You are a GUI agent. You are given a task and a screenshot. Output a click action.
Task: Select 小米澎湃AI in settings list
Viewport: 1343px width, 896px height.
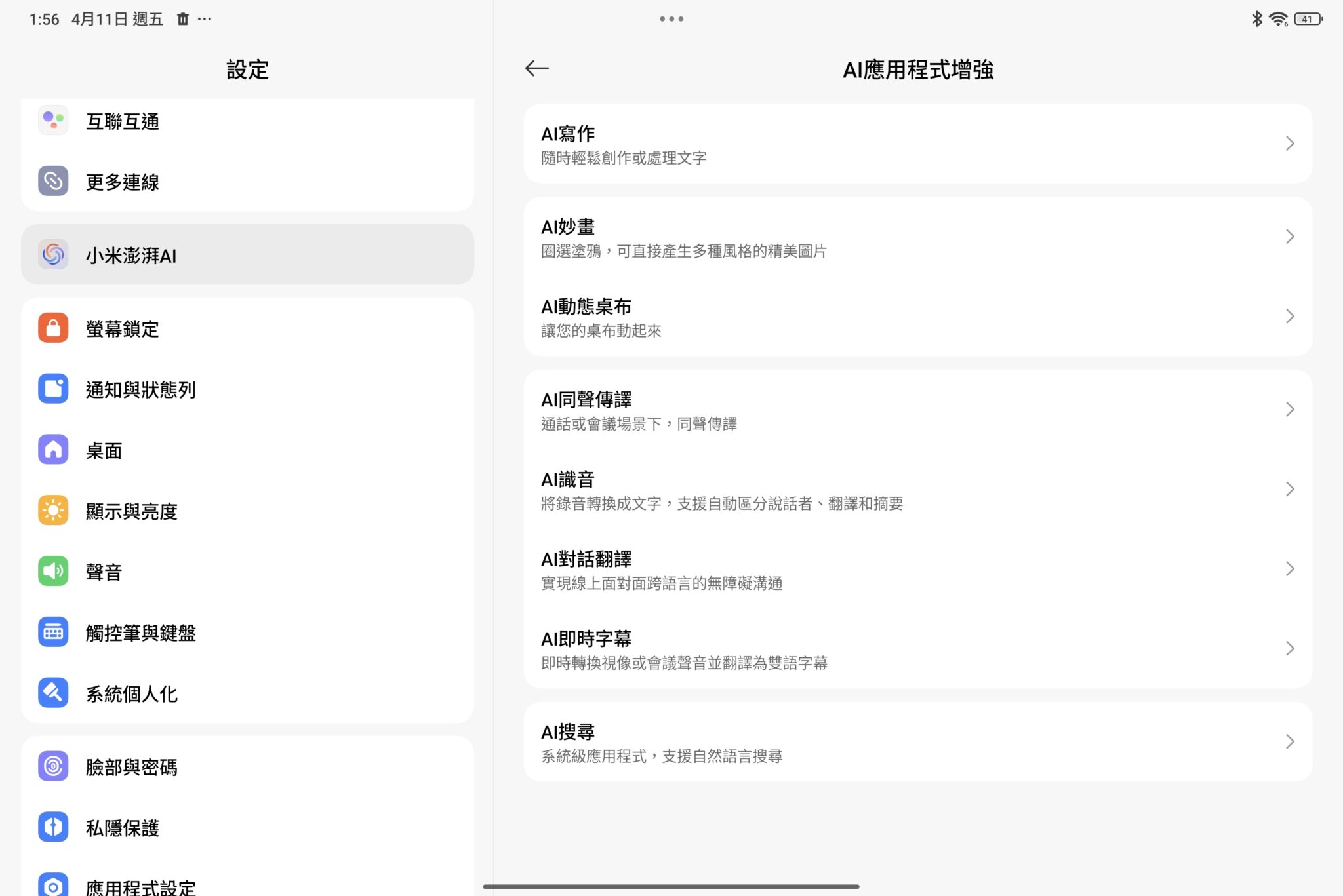(247, 255)
